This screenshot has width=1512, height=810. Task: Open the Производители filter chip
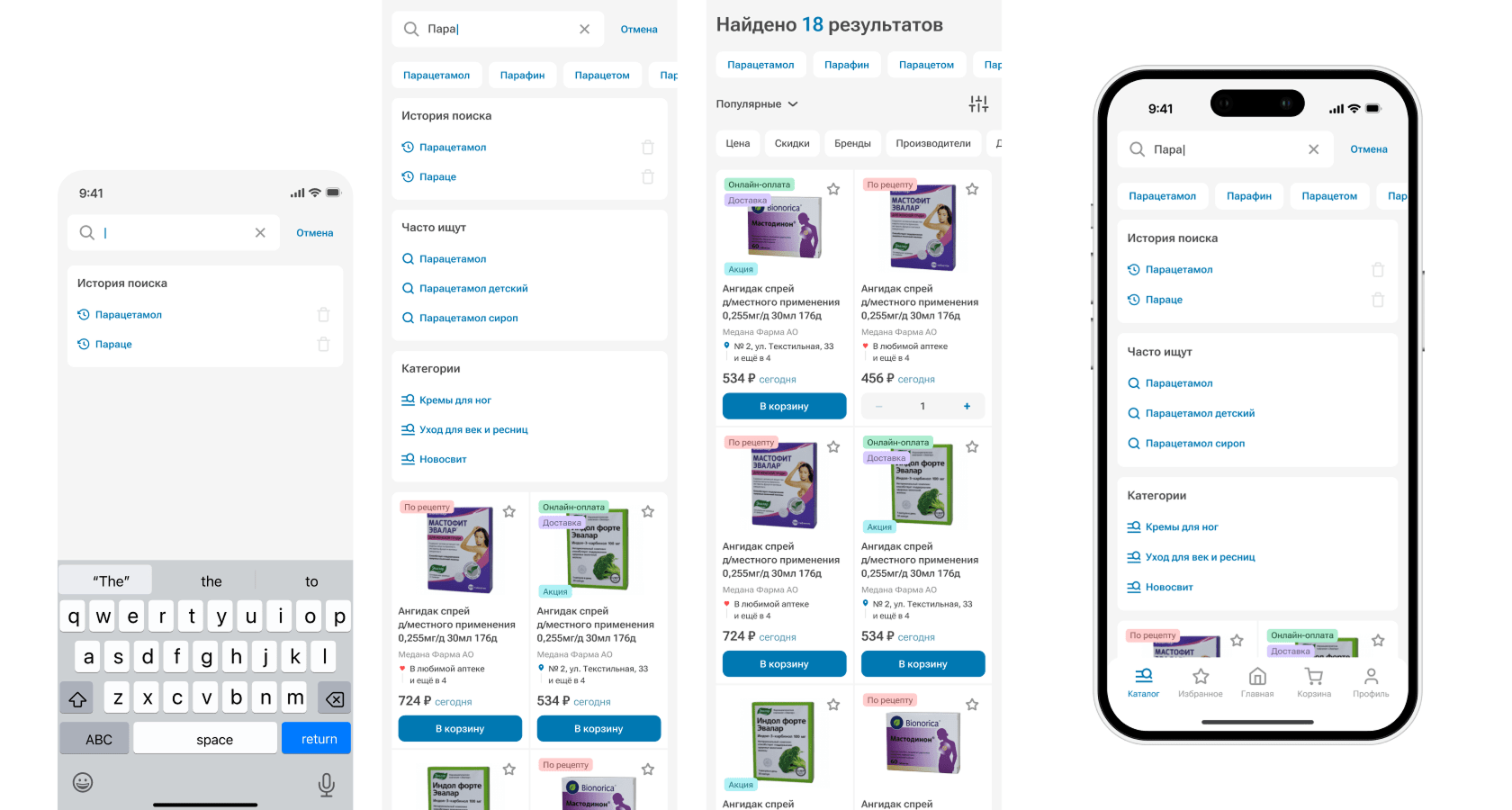(933, 143)
